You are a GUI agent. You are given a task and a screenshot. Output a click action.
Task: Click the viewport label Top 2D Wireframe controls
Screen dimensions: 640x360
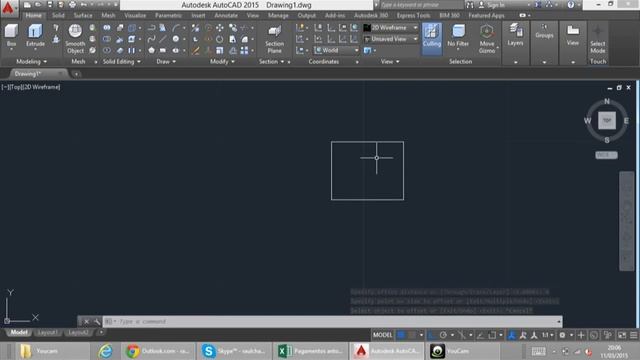point(31,87)
